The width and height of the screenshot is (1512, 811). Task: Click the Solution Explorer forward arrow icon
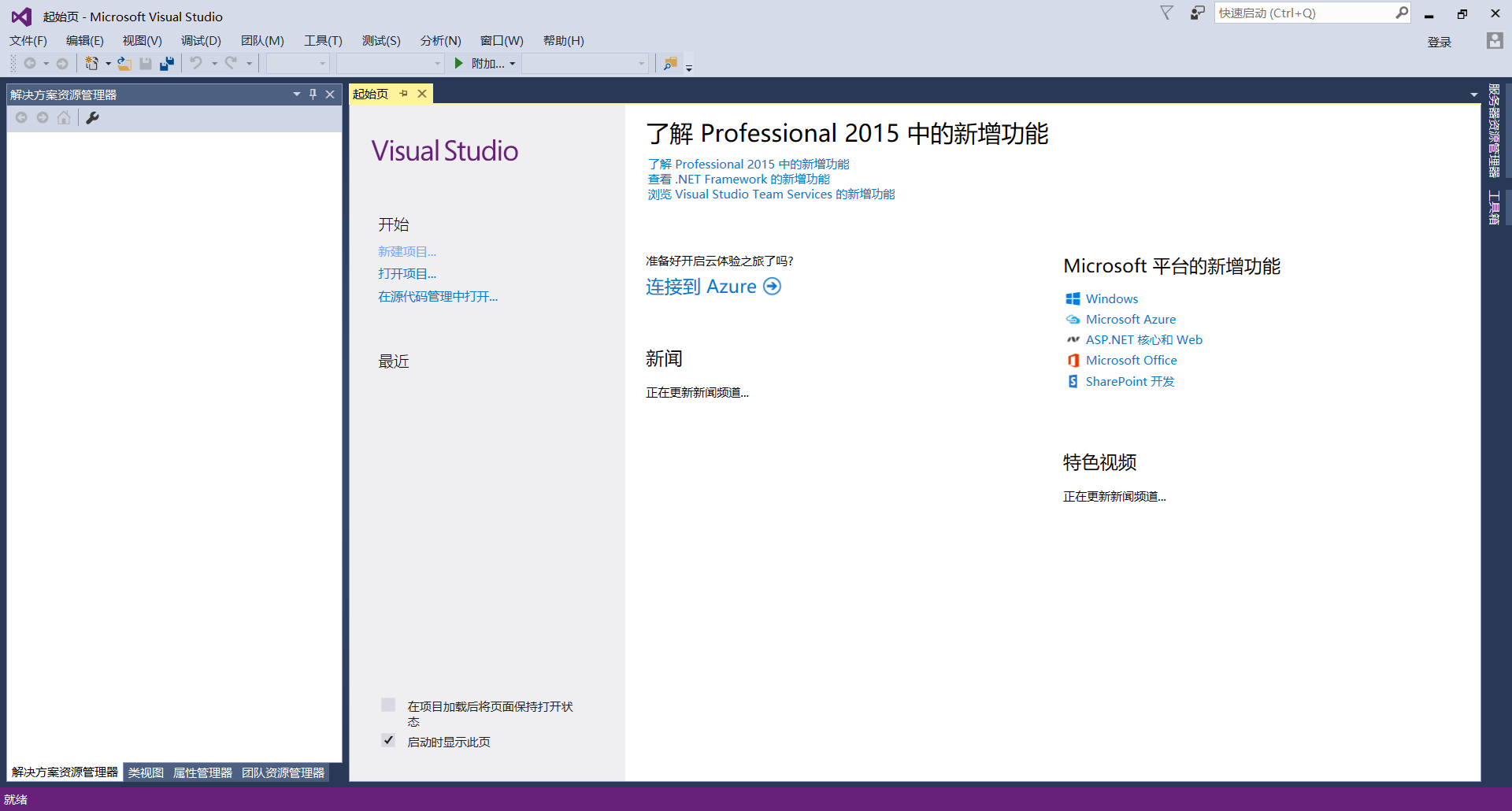[x=43, y=117]
